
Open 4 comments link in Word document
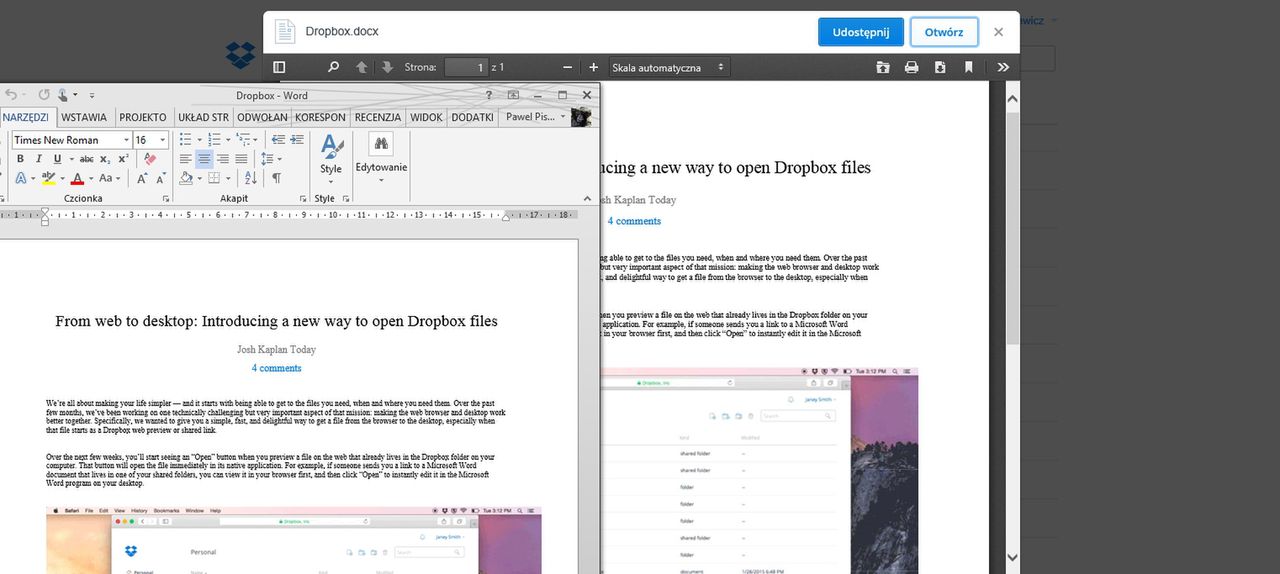coord(276,368)
